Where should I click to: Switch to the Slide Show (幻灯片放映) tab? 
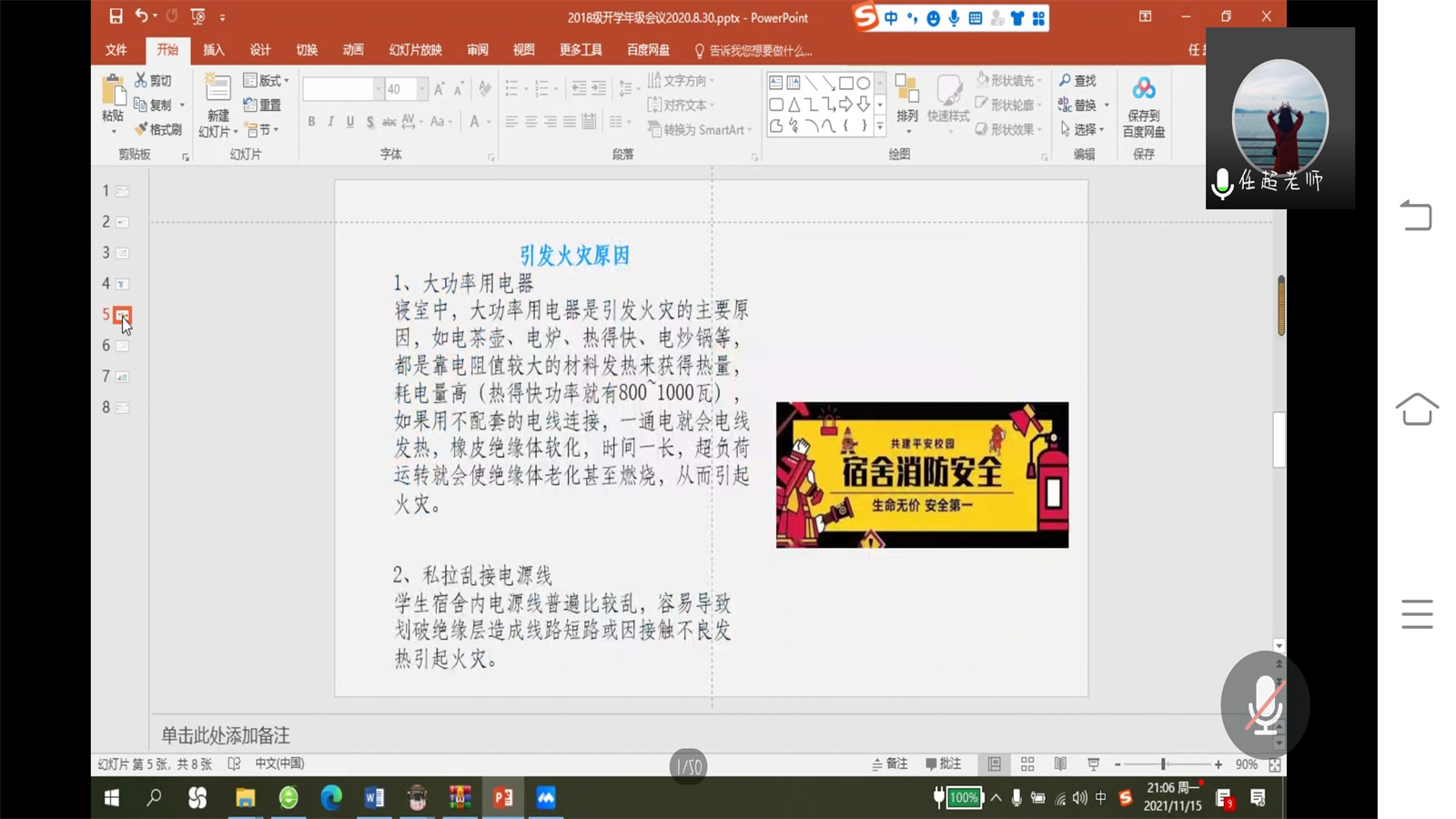click(415, 50)
